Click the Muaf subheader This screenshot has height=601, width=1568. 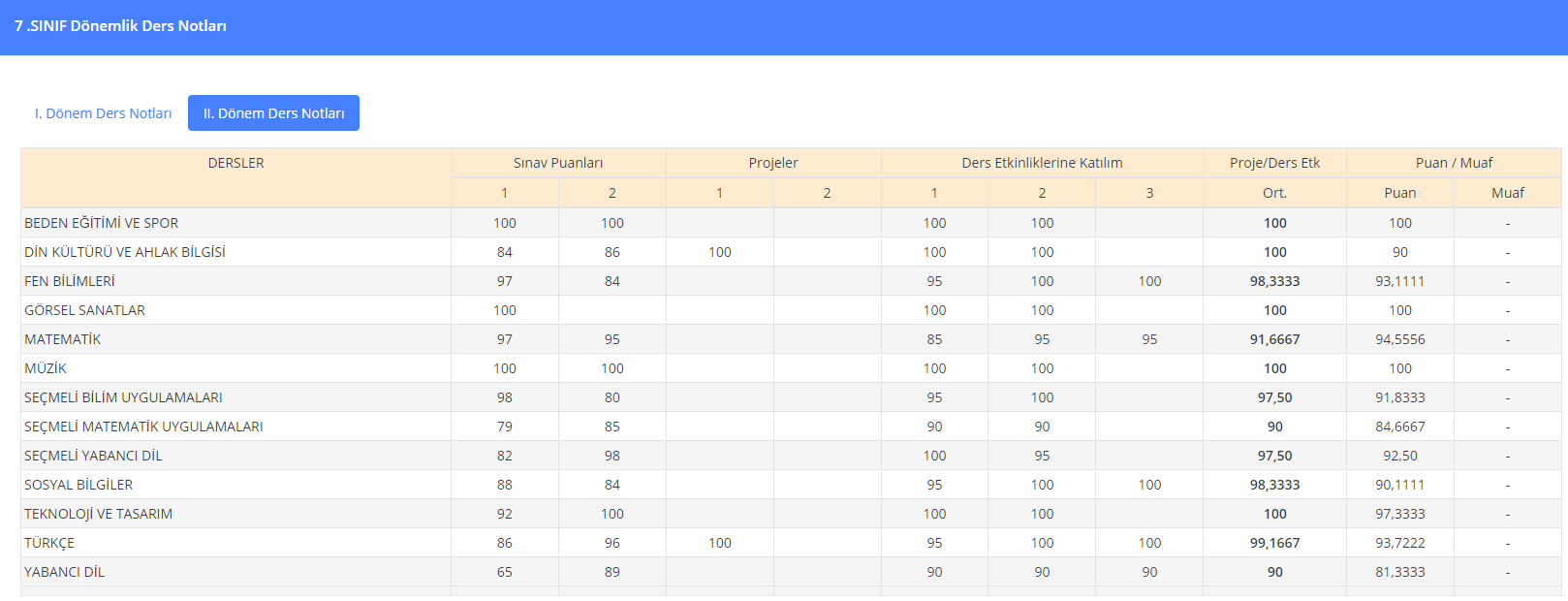coord(1508,193)
